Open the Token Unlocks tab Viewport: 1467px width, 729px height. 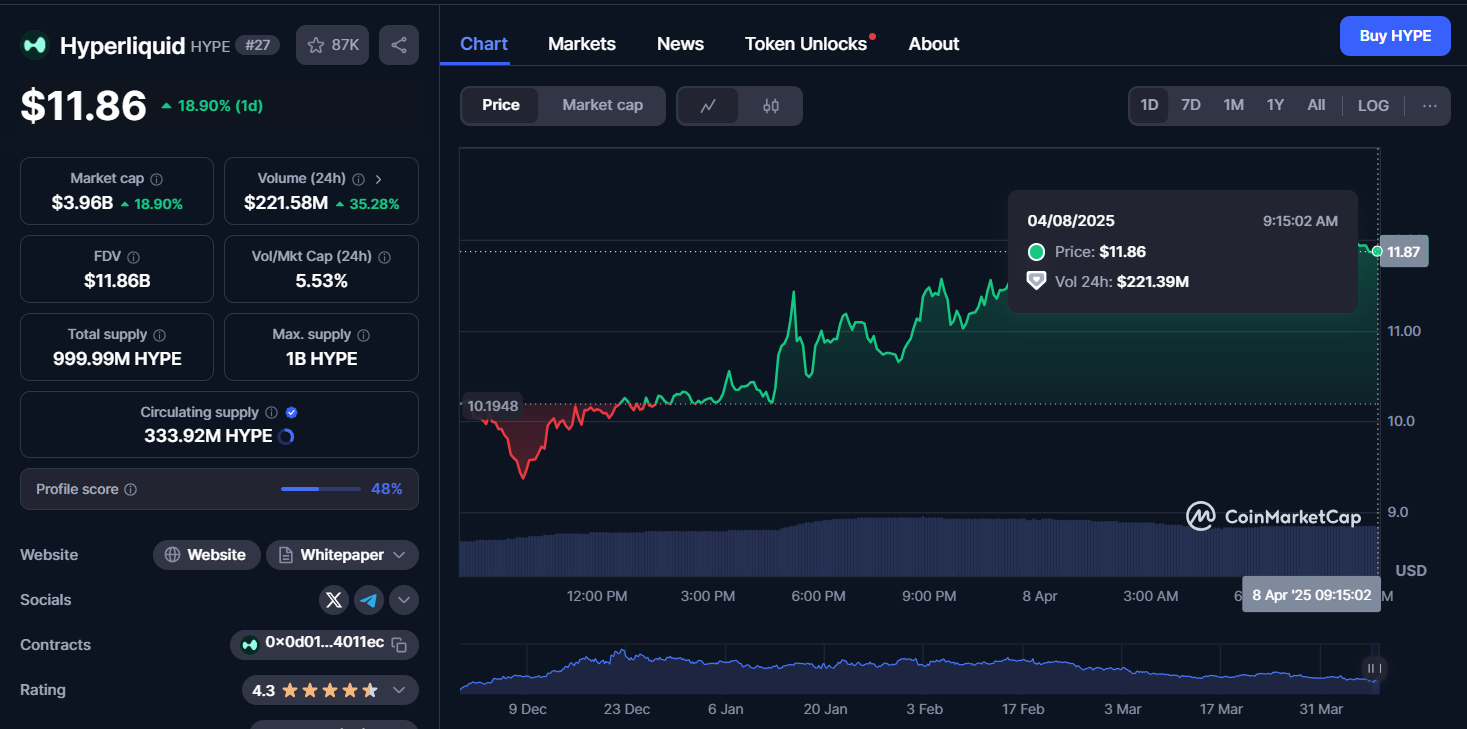click(x=806, y=44)
